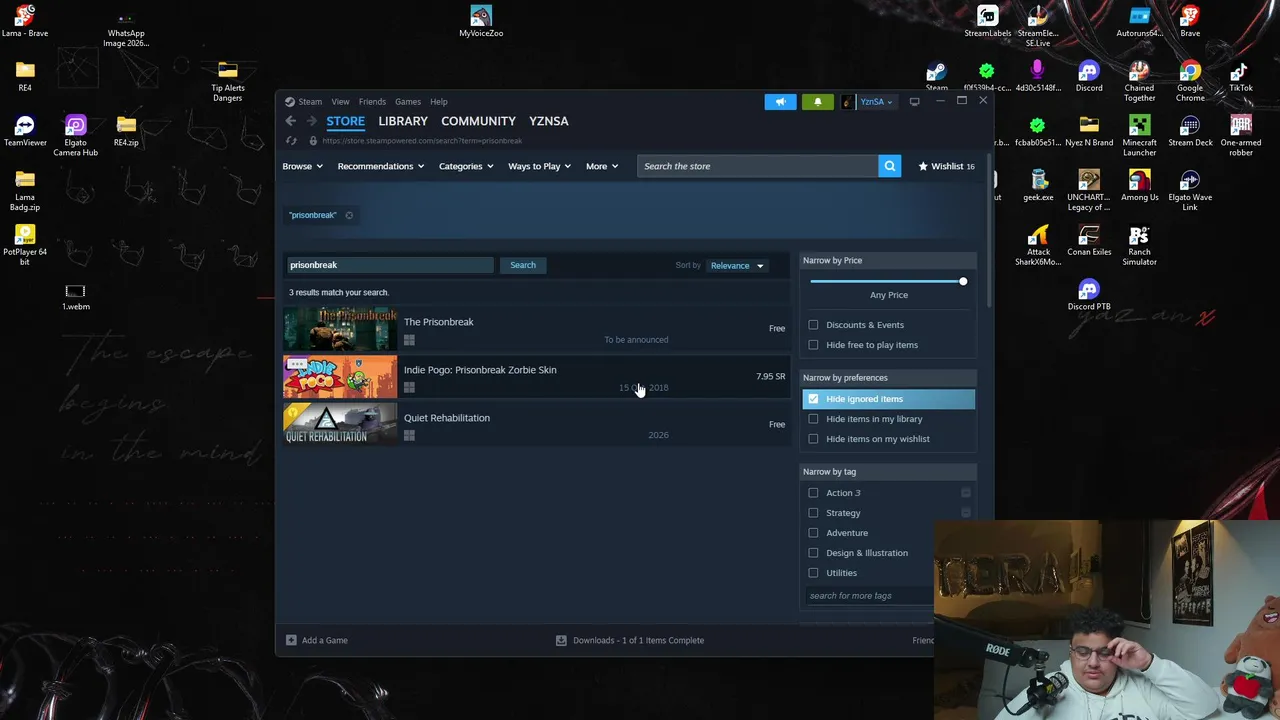Open Stream Deck desktop shortcut
Screen dimensions: 1280x720
1190,131
